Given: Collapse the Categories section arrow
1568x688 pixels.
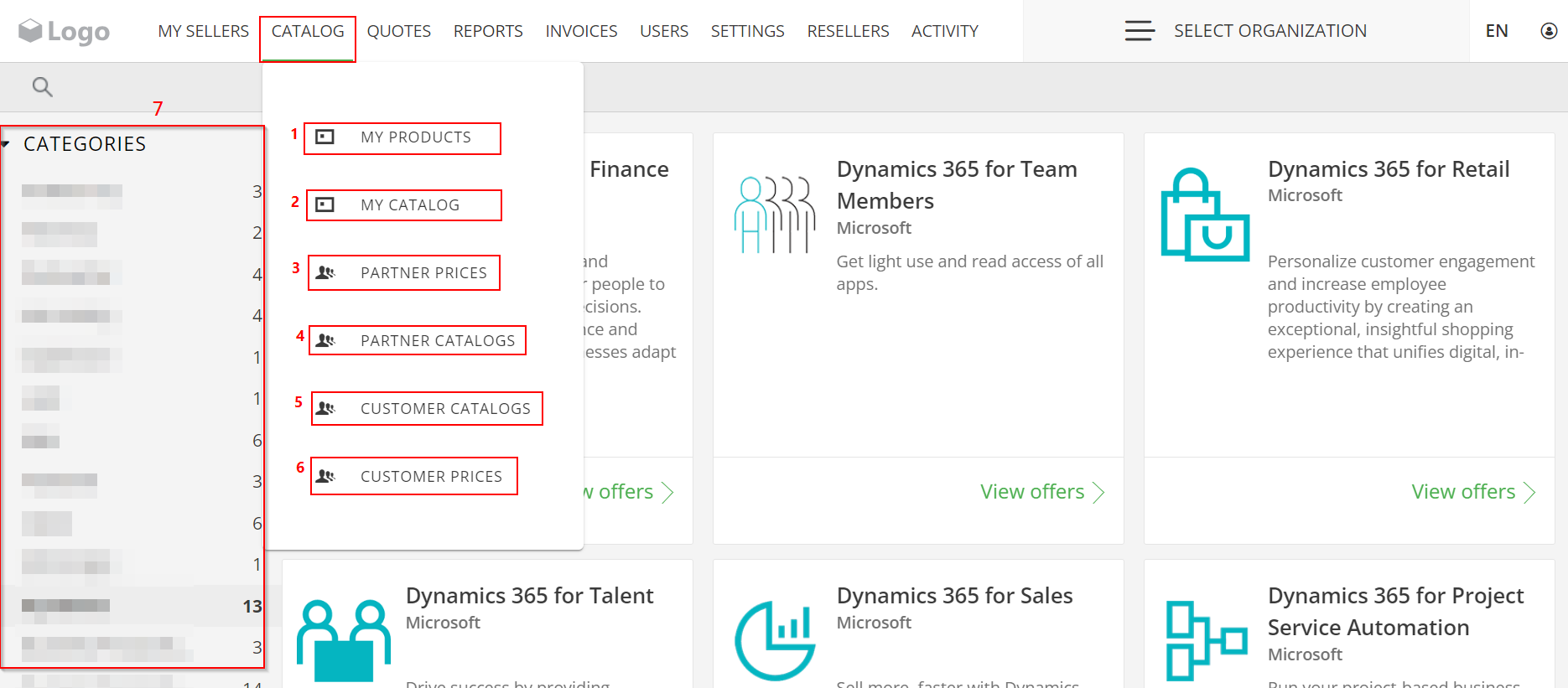Looking at the screenshot, I should [6, 144].
